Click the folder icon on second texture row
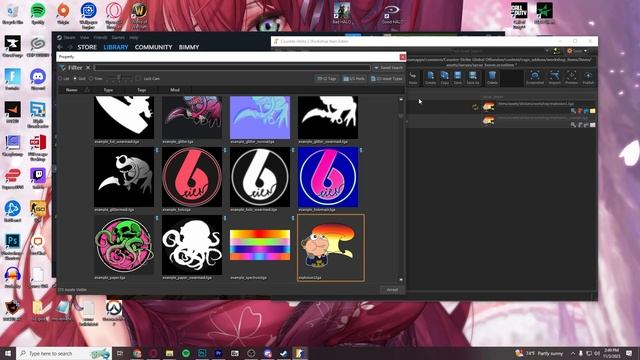 pos(593,125)
